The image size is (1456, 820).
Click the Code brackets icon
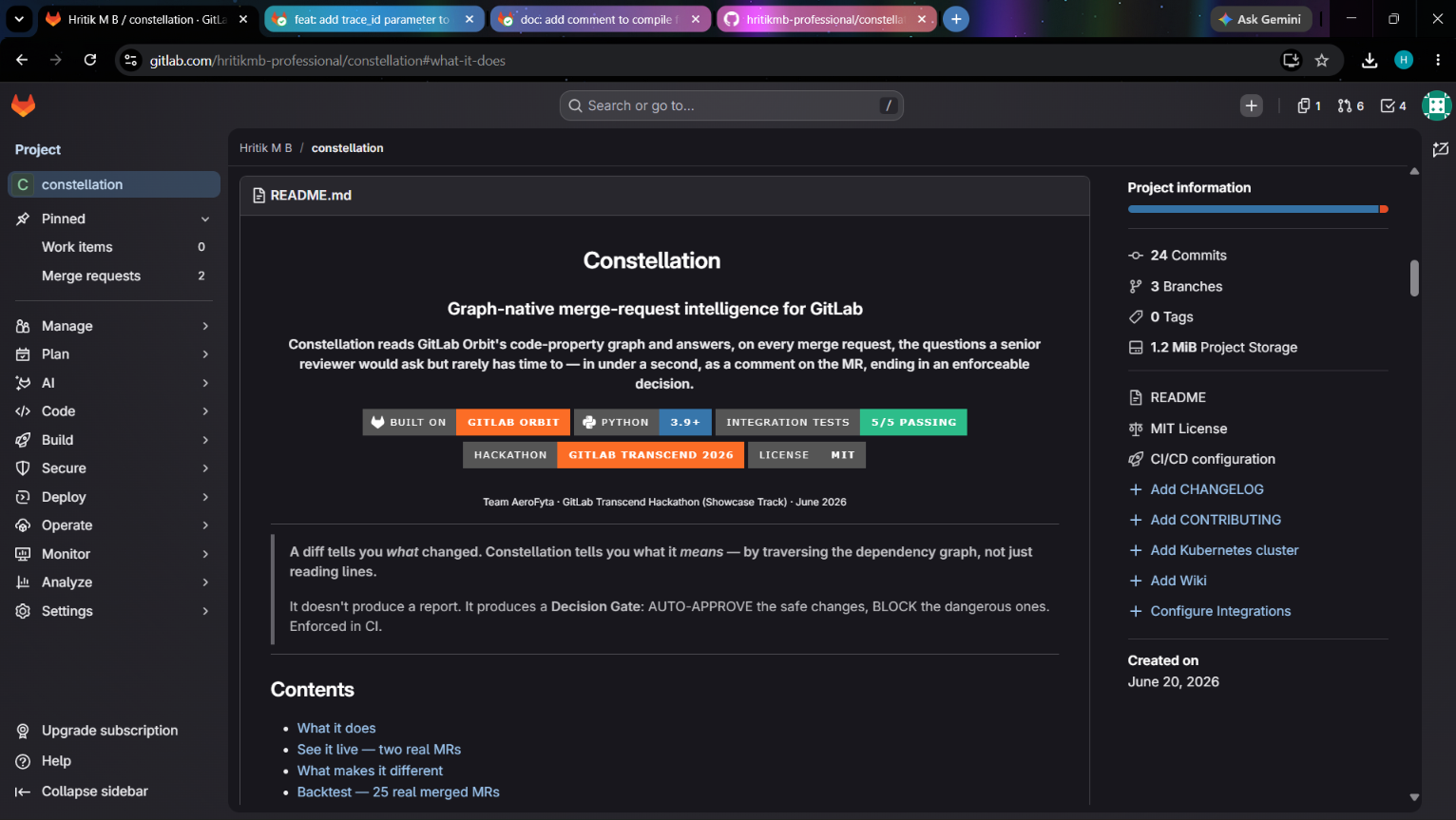click(23, 411)
